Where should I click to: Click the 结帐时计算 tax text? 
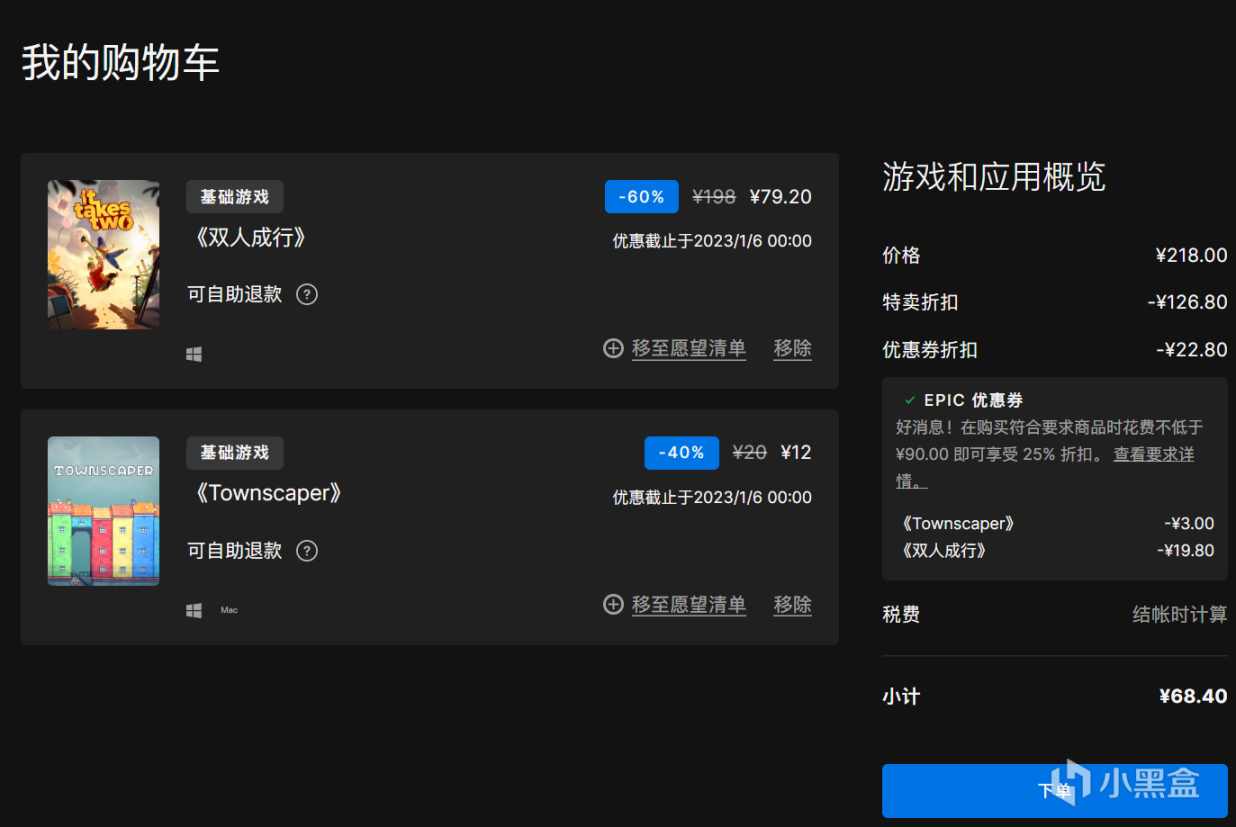coord(1180,614)
